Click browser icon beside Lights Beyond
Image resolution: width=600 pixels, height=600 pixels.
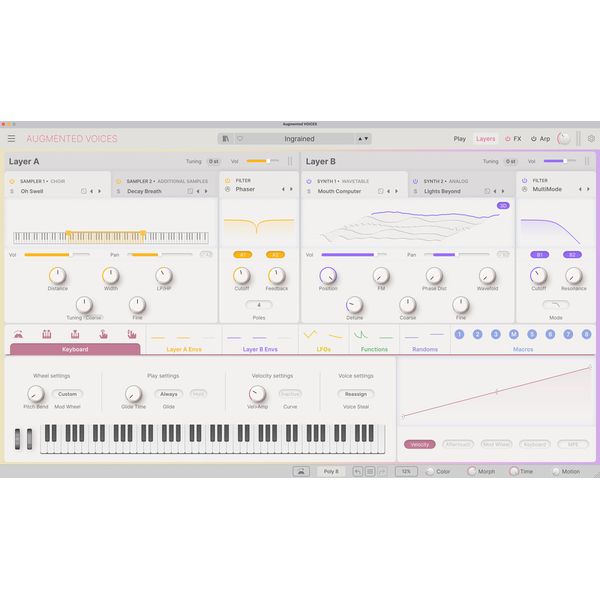(487, 191)
